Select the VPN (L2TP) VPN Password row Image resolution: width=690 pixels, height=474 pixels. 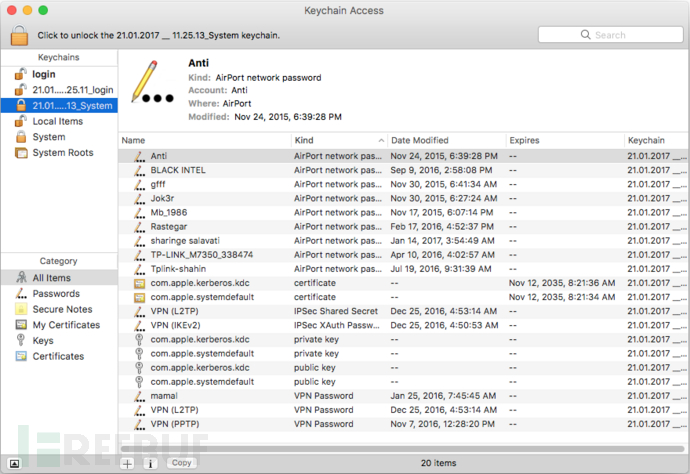pyautogui.click(x=403, y=410)
